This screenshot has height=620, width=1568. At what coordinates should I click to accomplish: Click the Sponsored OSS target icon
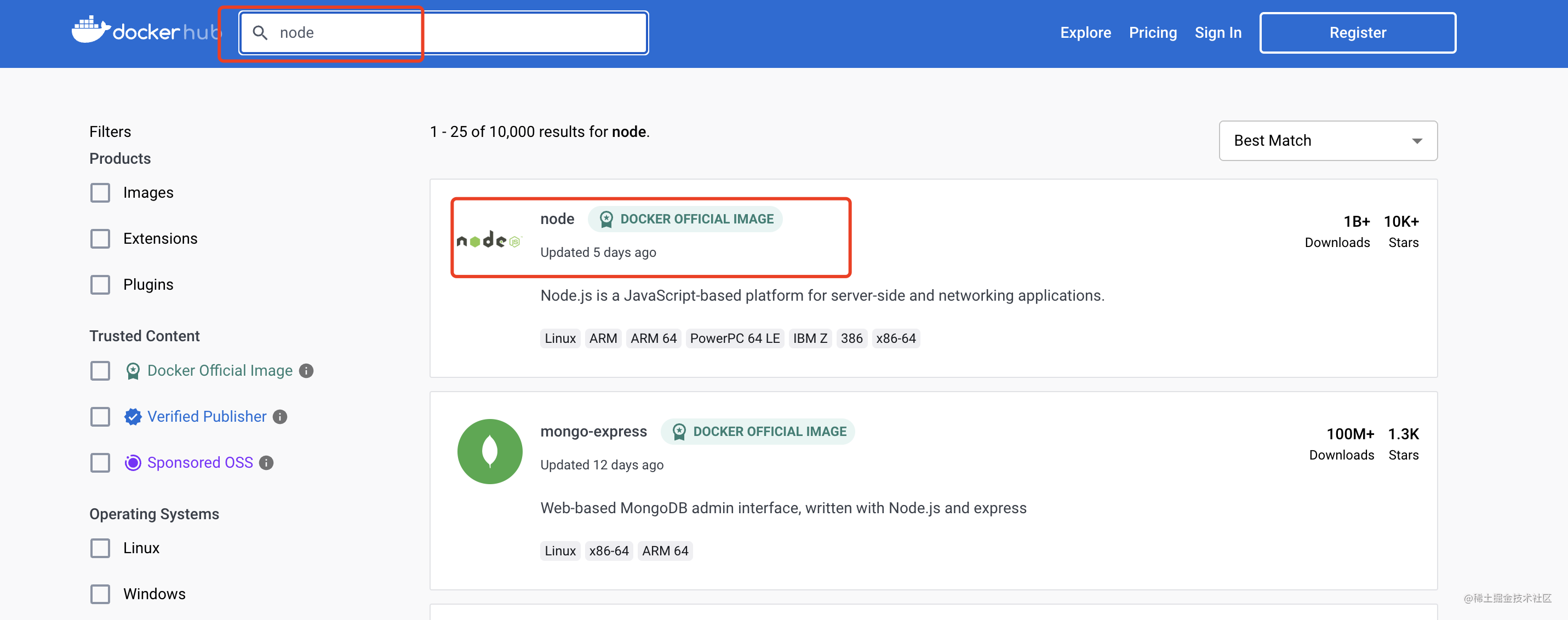pos(133,462)
